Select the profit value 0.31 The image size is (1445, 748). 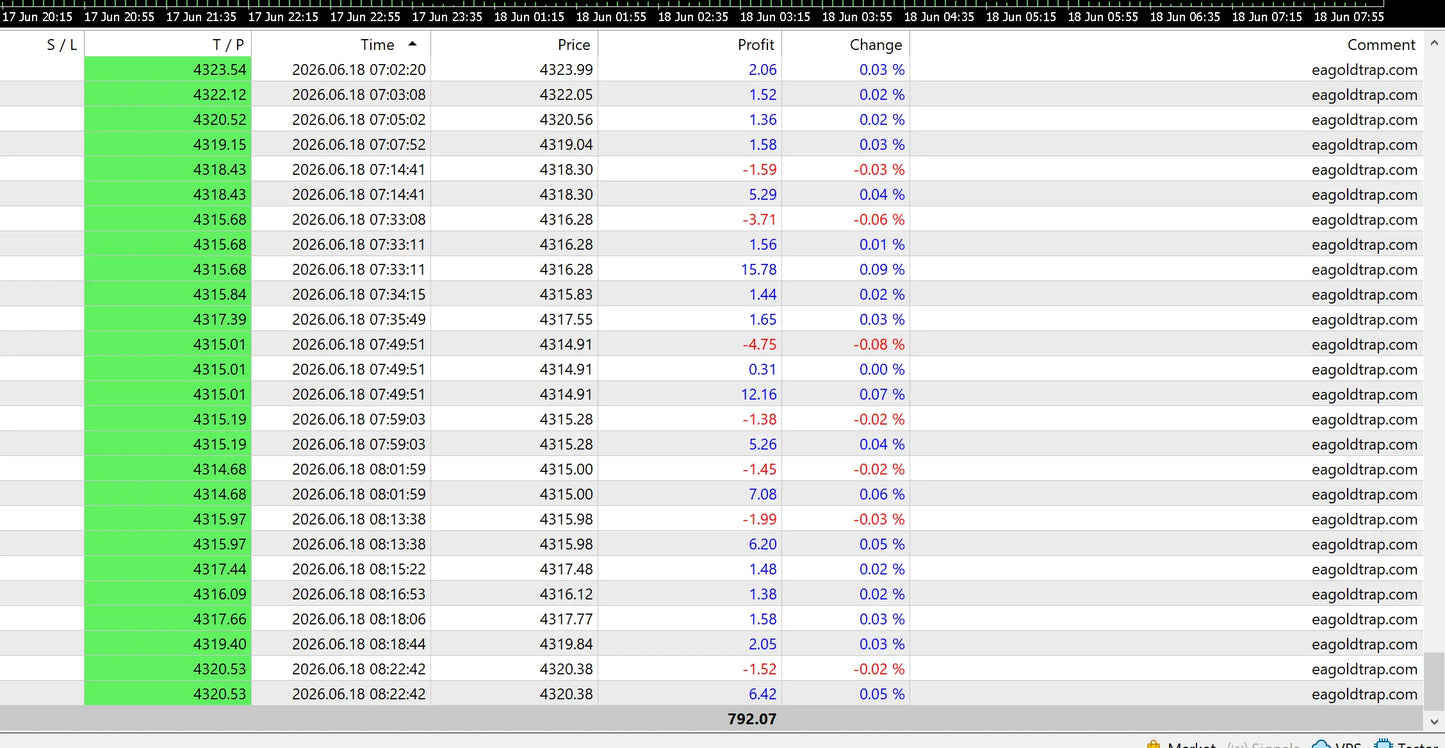click(762, 369)
